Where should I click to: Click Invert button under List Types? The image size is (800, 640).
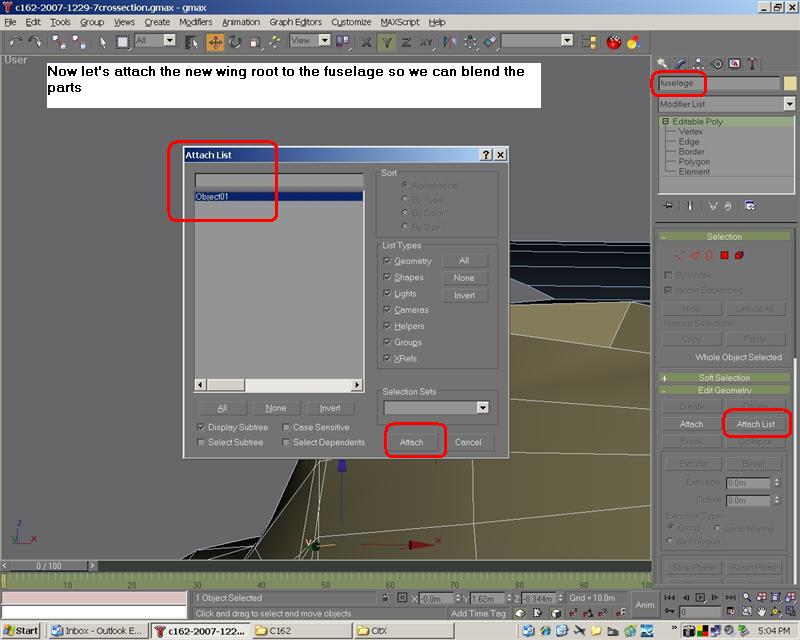464,295
